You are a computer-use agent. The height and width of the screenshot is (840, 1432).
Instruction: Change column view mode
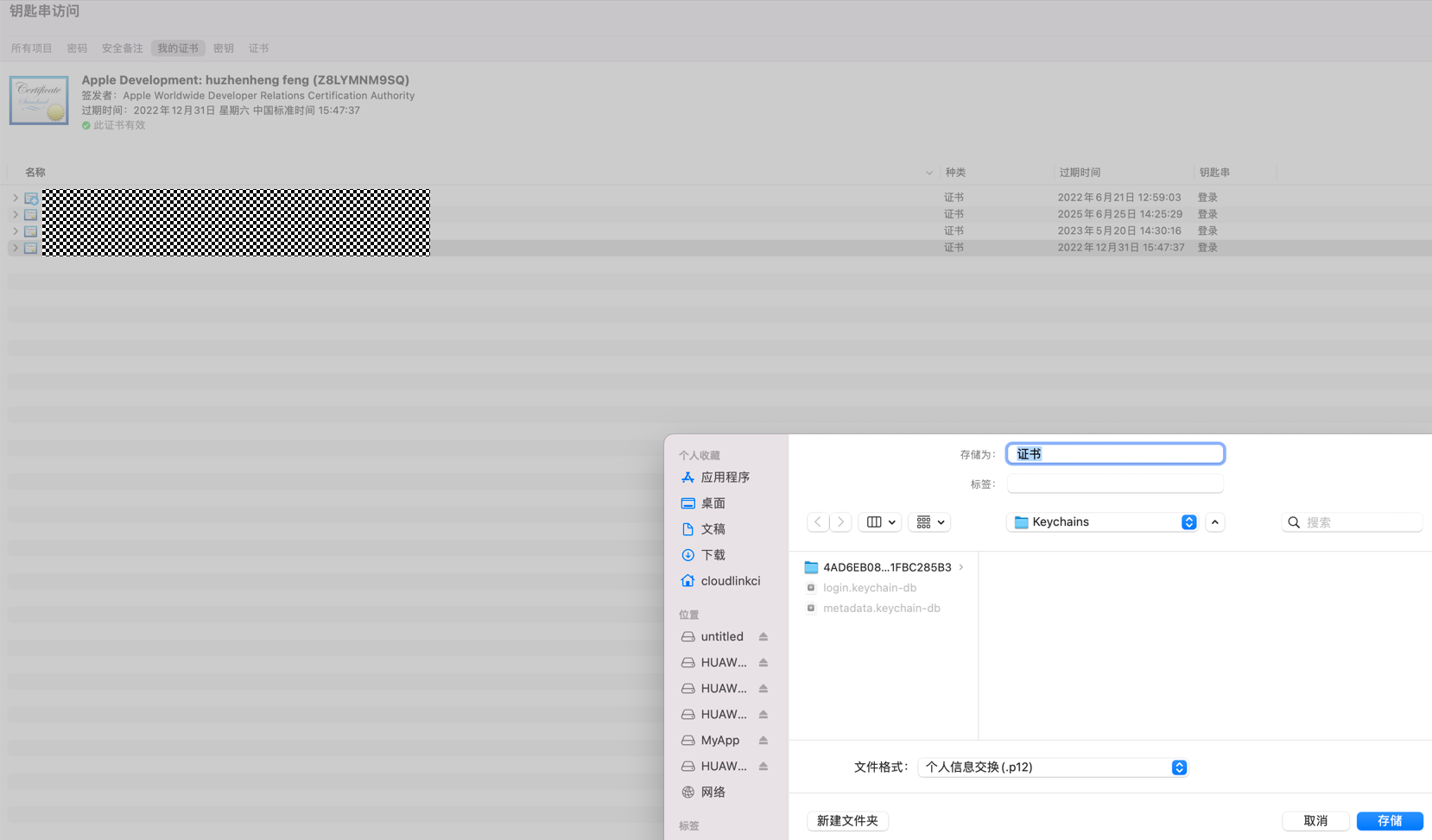(880, 522)
